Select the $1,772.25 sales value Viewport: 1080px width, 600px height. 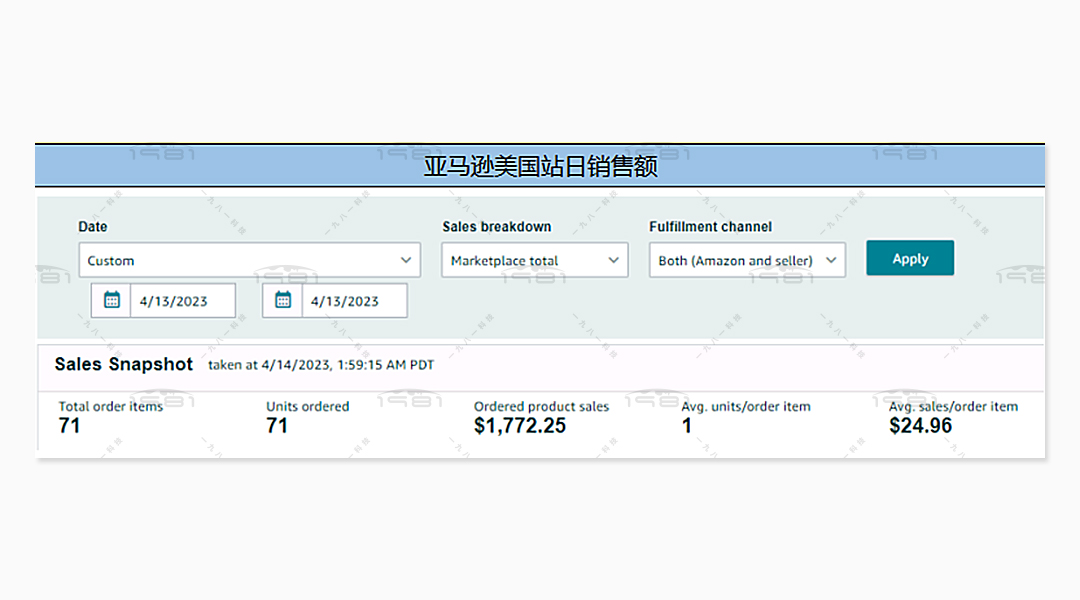click(x=519, y=426)
